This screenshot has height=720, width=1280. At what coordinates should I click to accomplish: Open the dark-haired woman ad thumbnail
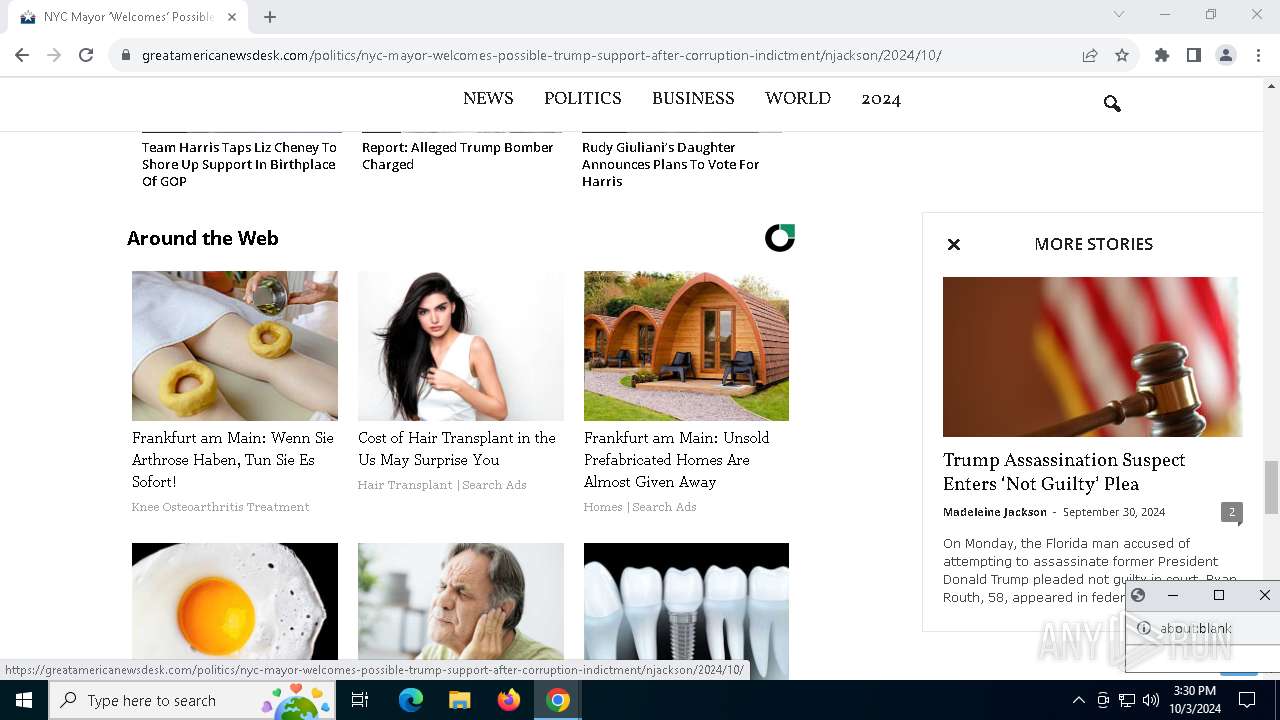point(461,346)
